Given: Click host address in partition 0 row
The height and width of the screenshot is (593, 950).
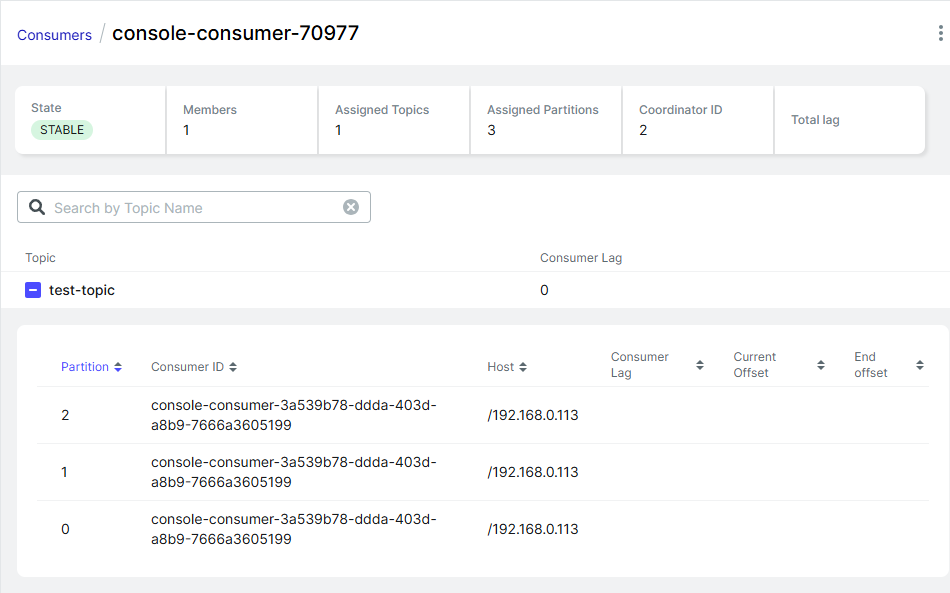Looking at the screenshot, I should pos(533,529).
